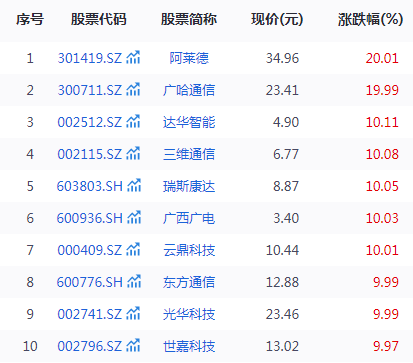Viewport: 413px width, 363px height.
Task: Open stock name link 阿莱德
Action: click(189, 58)
